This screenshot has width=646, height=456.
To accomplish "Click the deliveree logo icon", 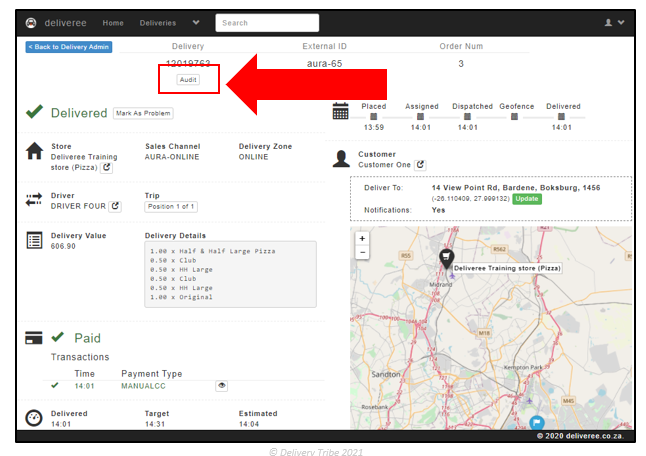I will click(x=31, y=23).
